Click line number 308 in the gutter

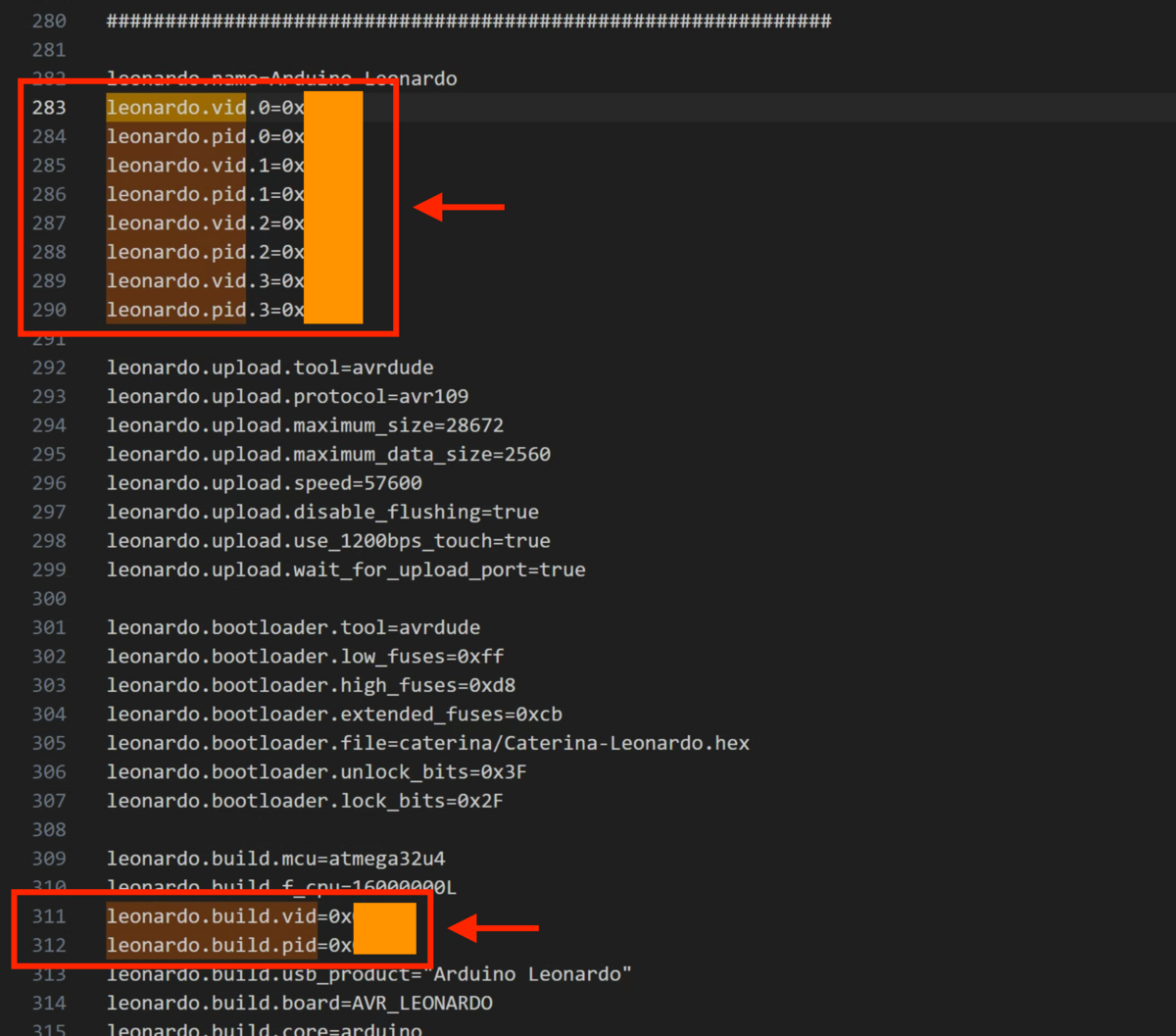49,830
